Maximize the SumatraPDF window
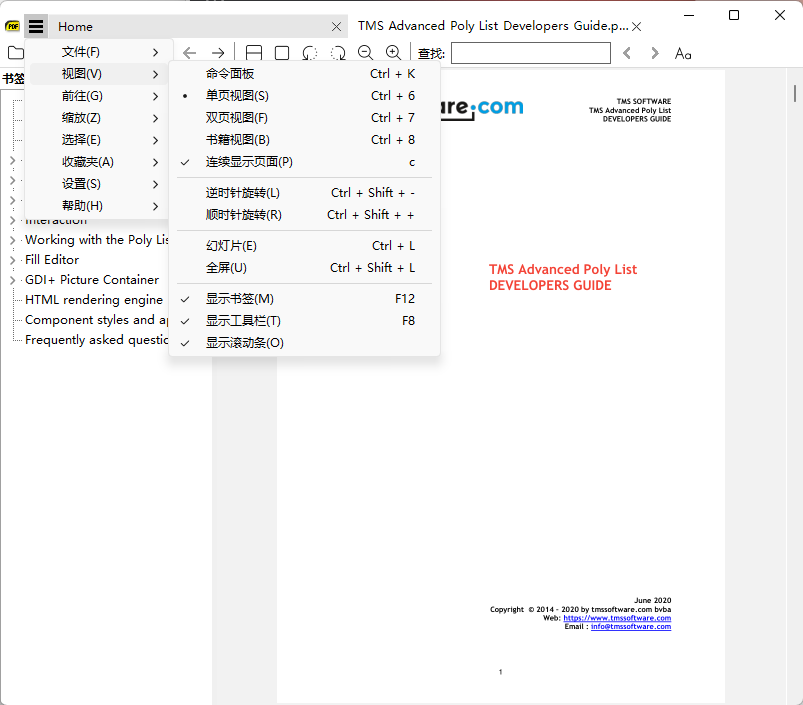803x705 pixels. tap(734, 15)
